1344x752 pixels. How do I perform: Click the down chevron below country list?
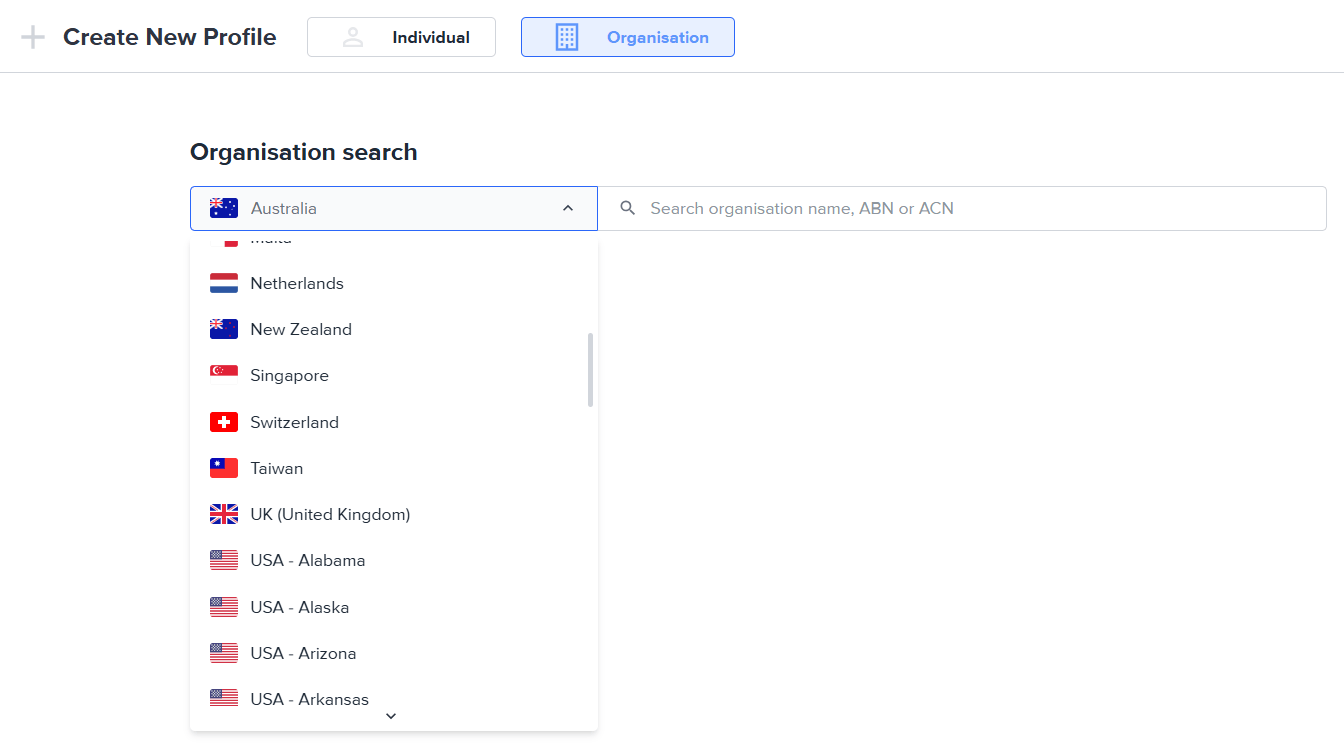coord(391,716)
